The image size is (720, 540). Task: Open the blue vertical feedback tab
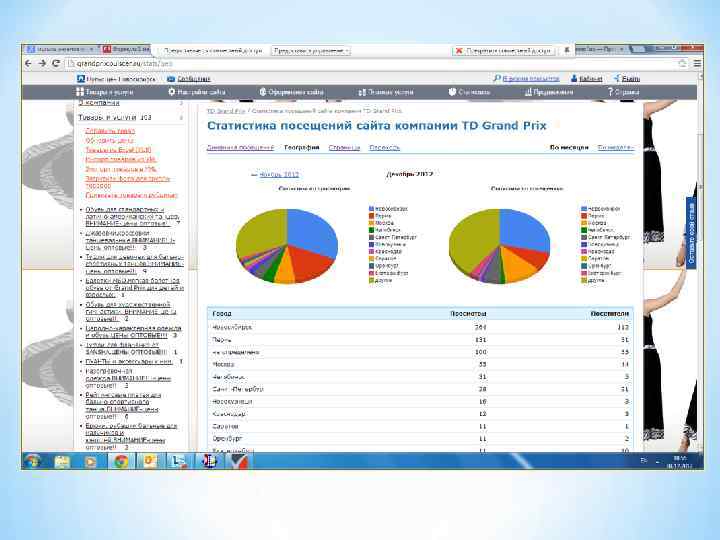tap(691, 233)
